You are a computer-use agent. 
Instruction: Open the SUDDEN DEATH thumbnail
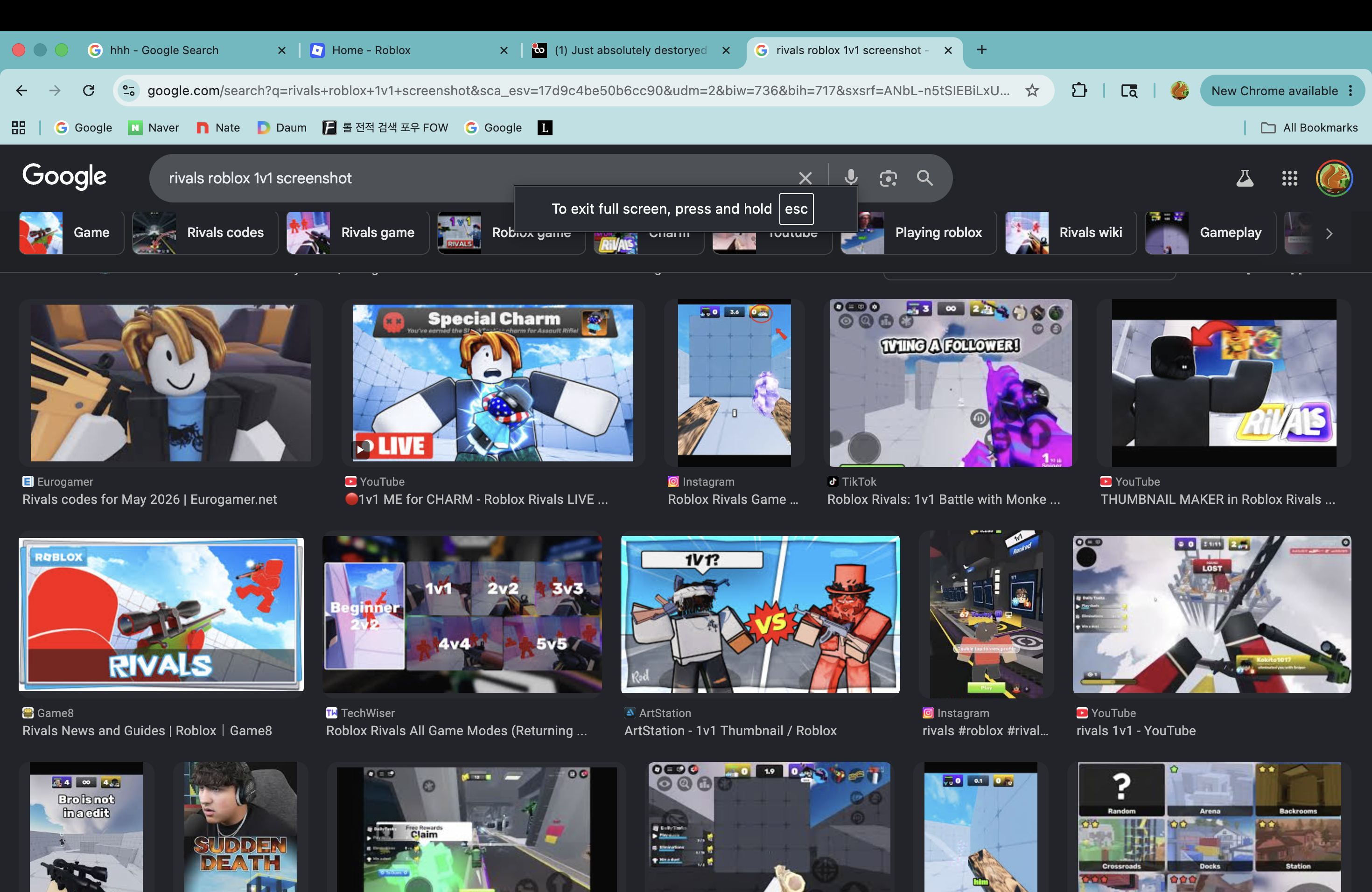click(240, 827)
